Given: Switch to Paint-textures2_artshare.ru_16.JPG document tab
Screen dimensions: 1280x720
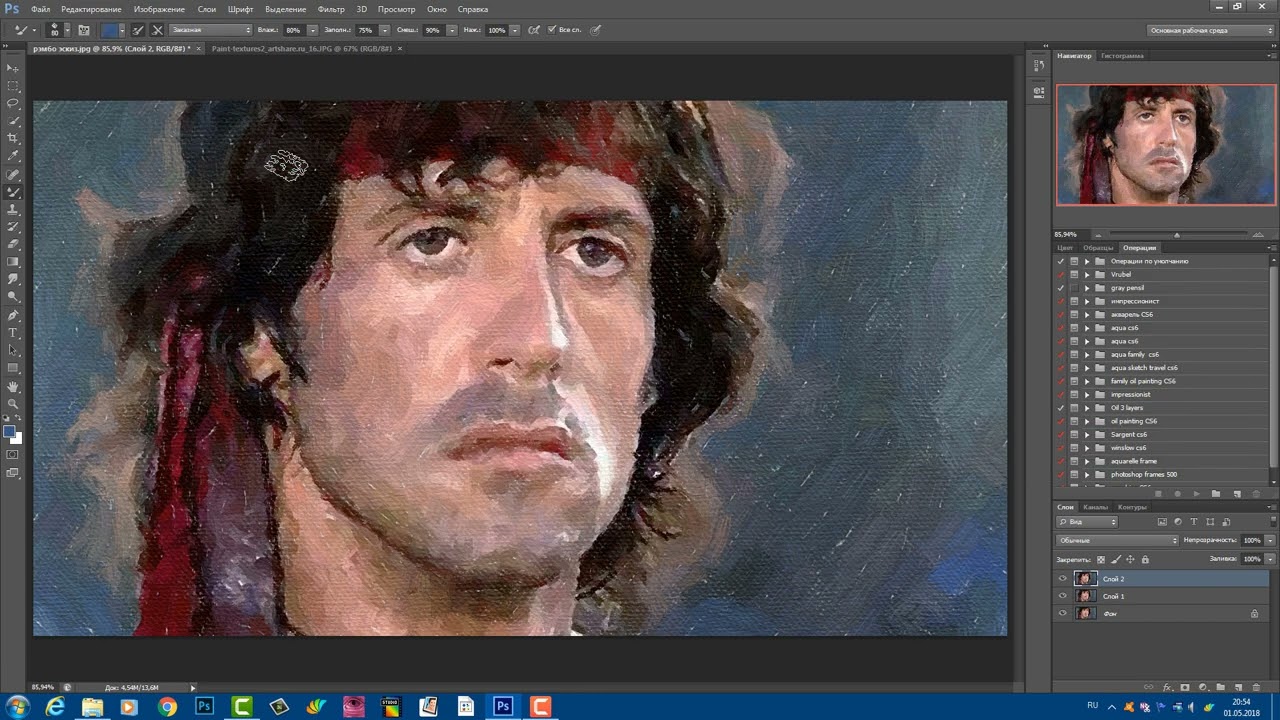Looking at the screenshot, I should click(301, 48).
